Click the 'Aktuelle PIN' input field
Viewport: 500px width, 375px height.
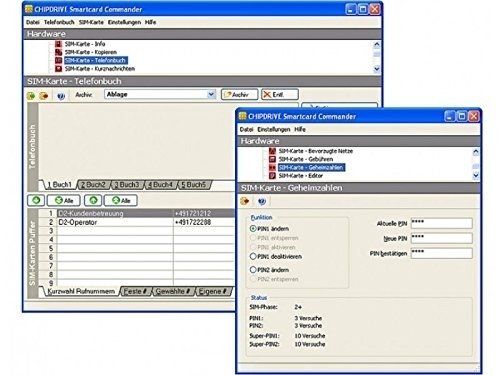[x=442, y=223]
